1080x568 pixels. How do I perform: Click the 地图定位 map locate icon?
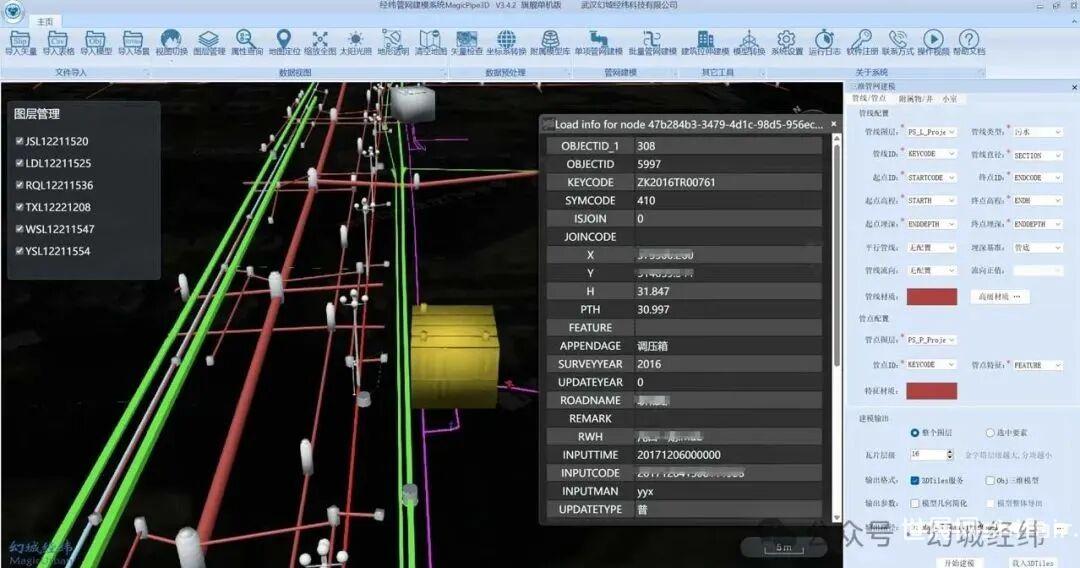coord(284,42)
